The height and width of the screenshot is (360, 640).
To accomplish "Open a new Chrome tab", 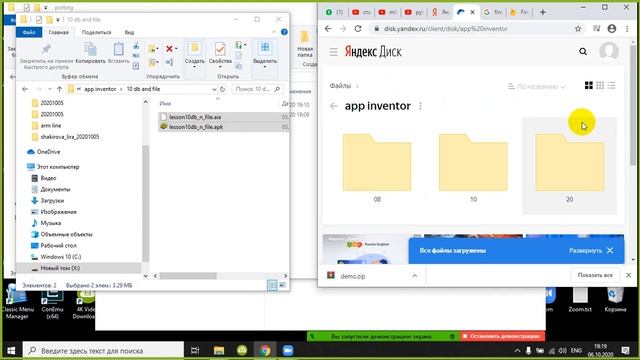I will [x=542, y=12].
